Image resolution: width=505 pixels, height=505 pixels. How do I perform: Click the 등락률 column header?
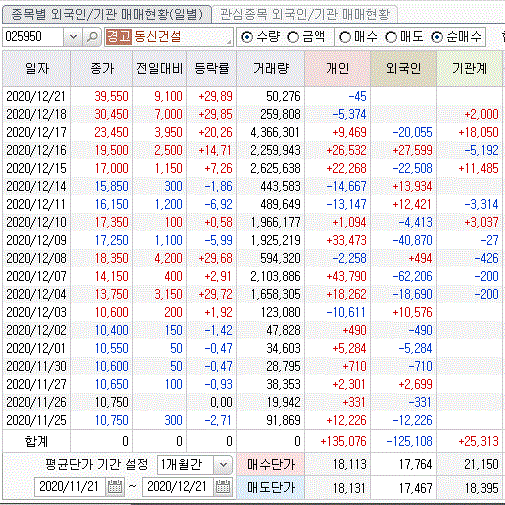point(212,68)
